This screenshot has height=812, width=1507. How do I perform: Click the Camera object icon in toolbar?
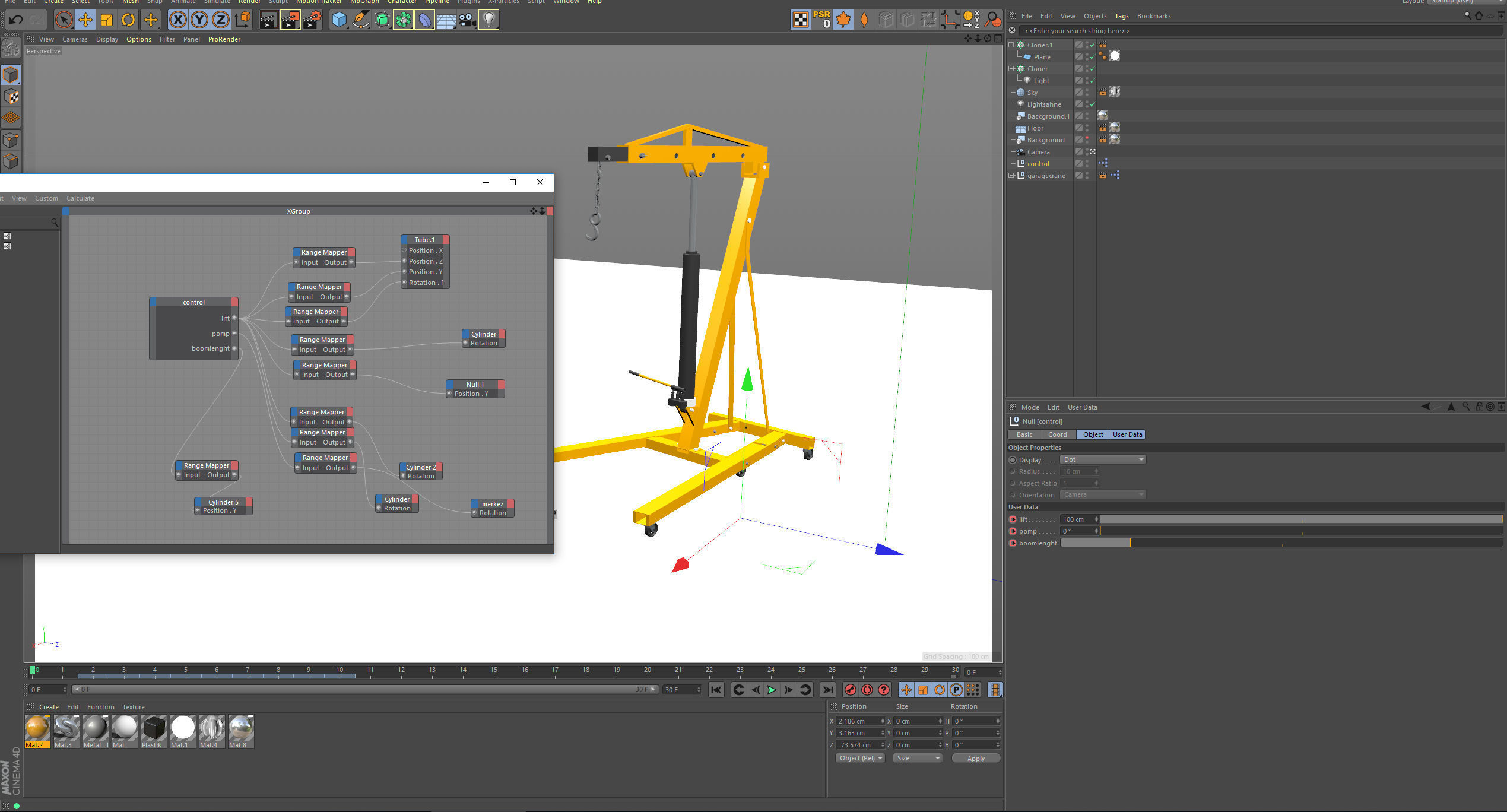(x=467, y=20)
